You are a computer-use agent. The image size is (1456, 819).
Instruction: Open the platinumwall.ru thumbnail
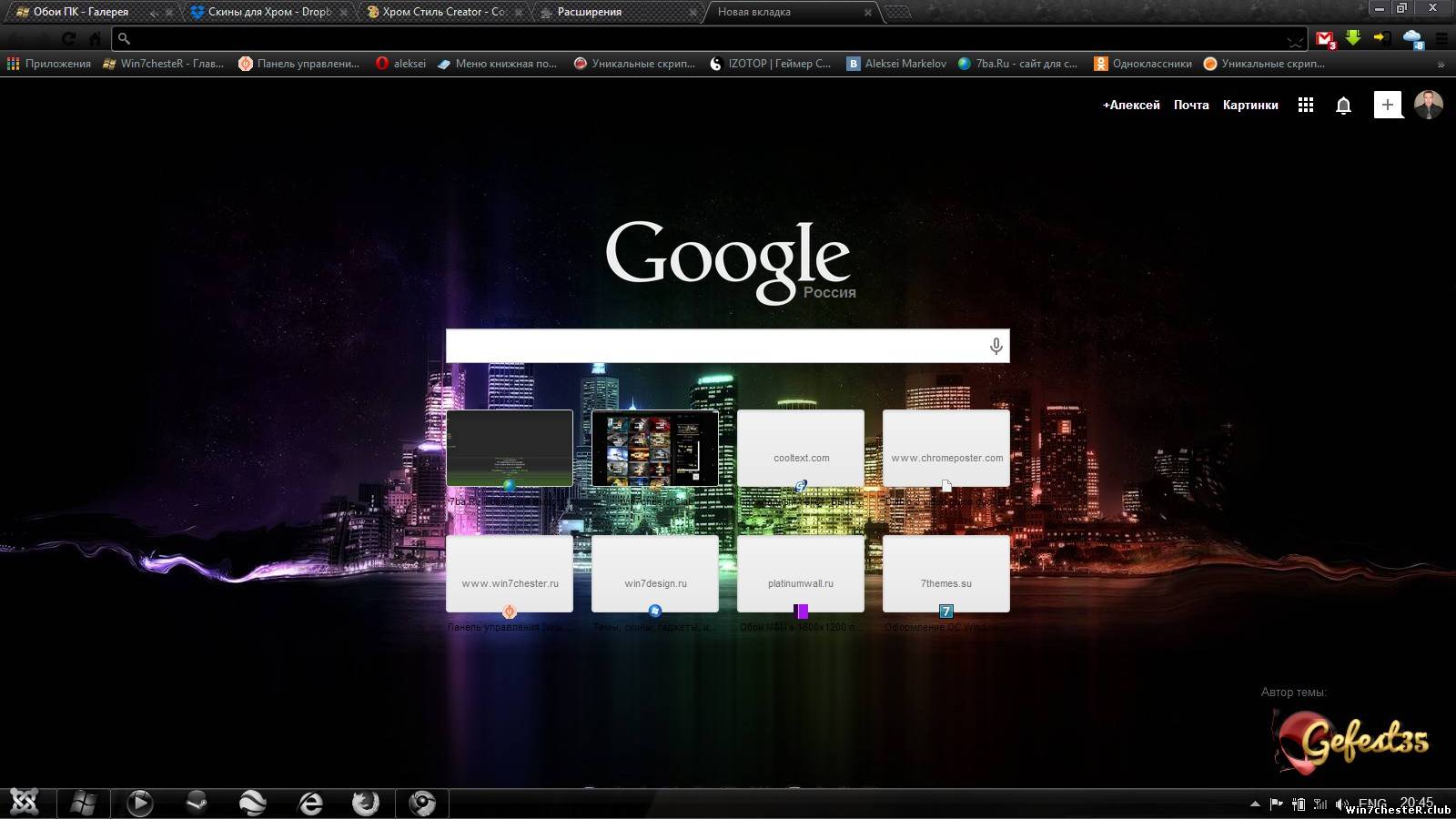(801, 573)
